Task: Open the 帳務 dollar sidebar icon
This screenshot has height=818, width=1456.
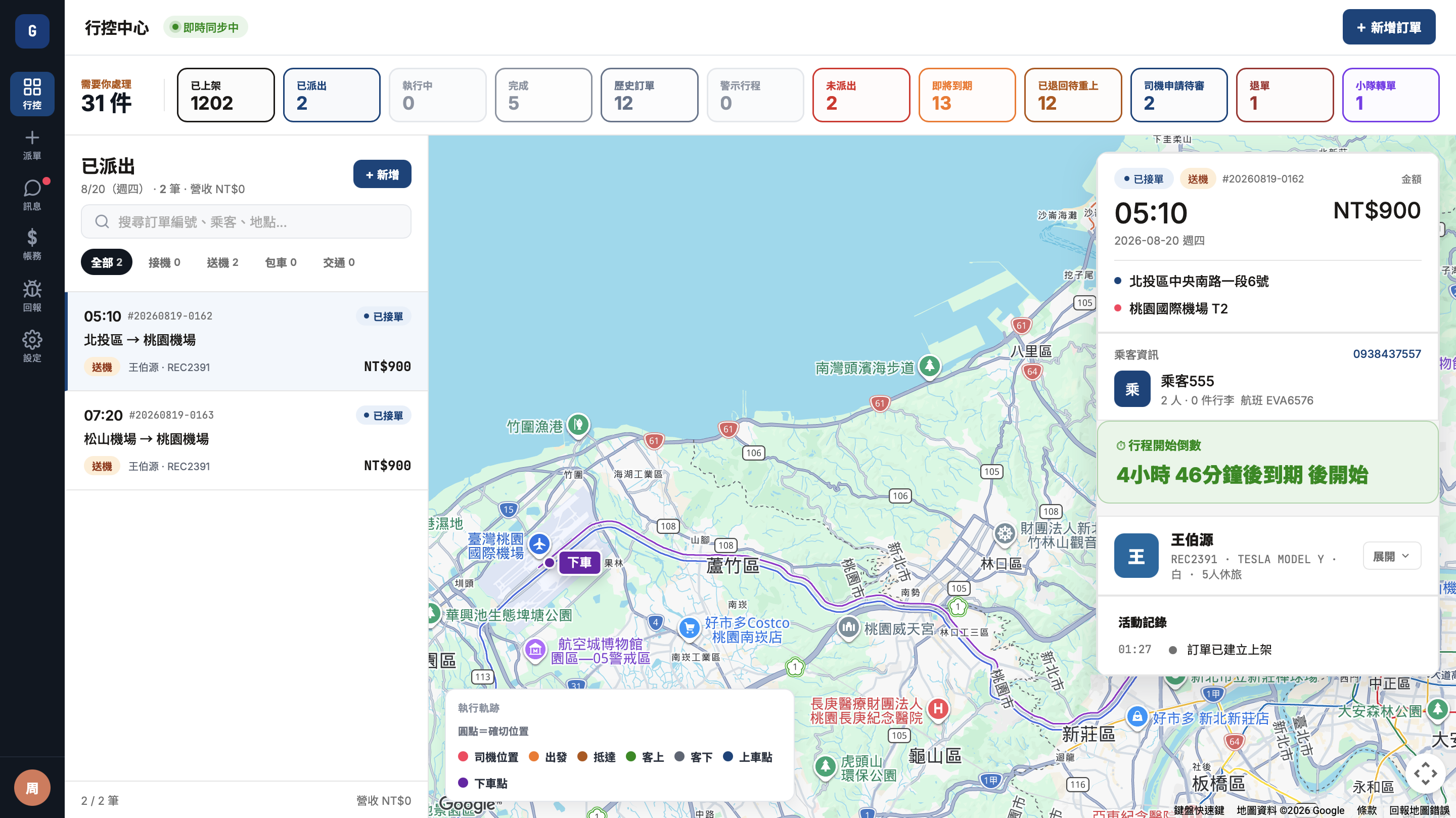Action: (x=32, y=244)
